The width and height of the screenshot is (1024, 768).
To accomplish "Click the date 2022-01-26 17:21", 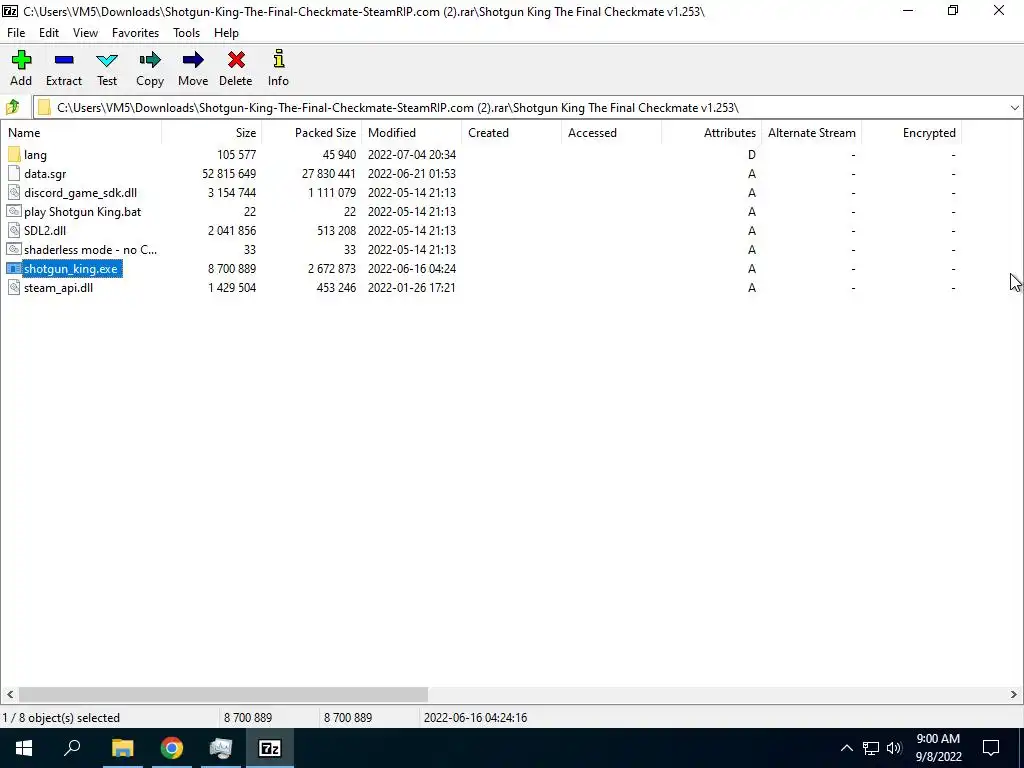I will 411,287.
